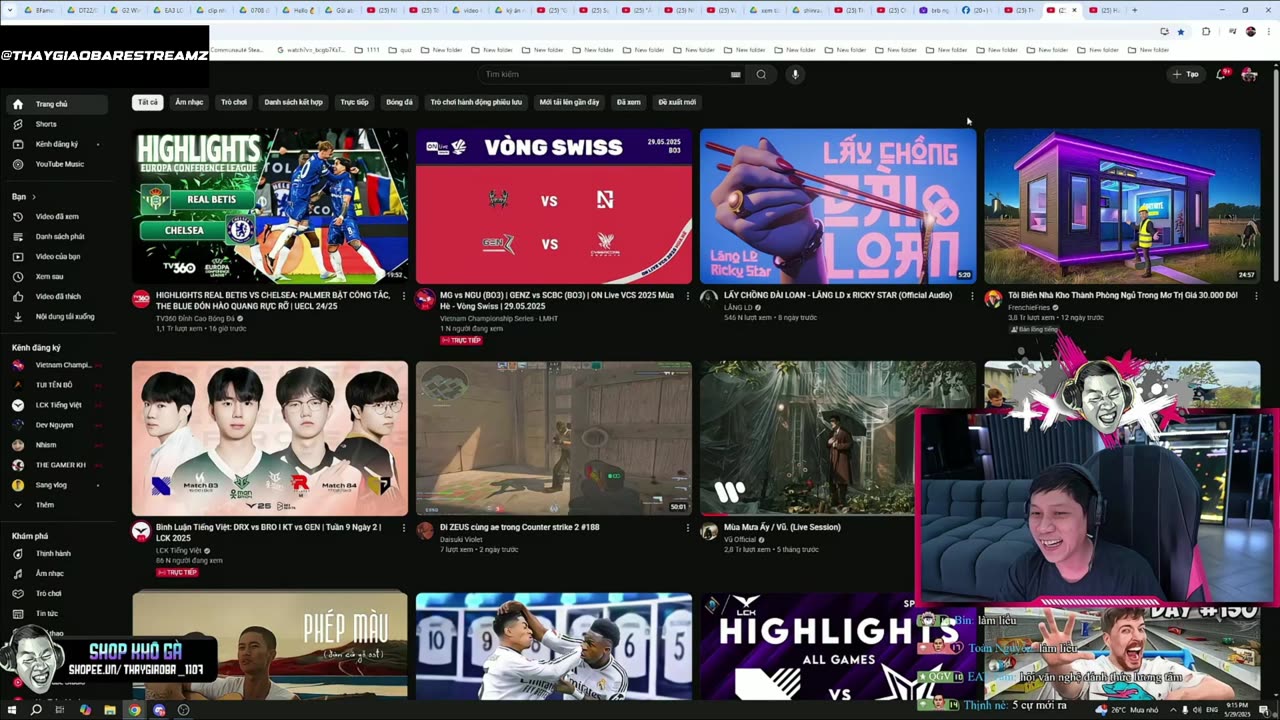1280x720 pixels.
Task: Open the new tab plus button
Action: [1134, 10]
